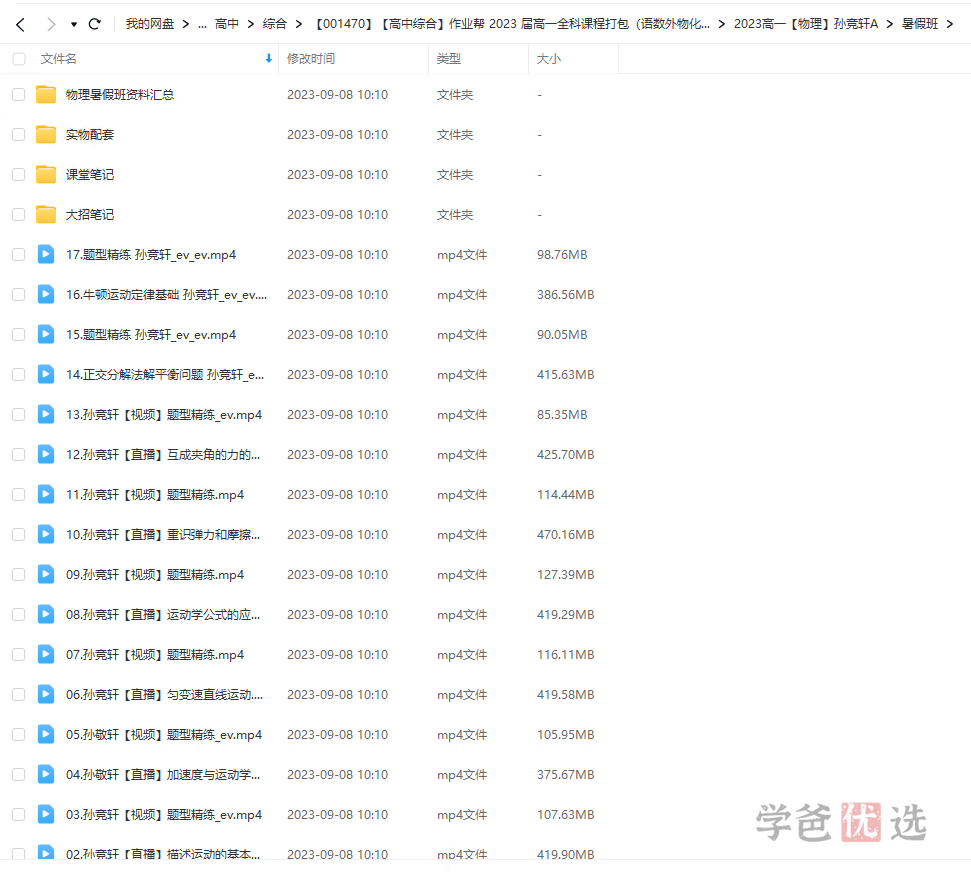971x882 pixels.
Task: Click video icon of 17.题型精练
Action: click(46, 254)
